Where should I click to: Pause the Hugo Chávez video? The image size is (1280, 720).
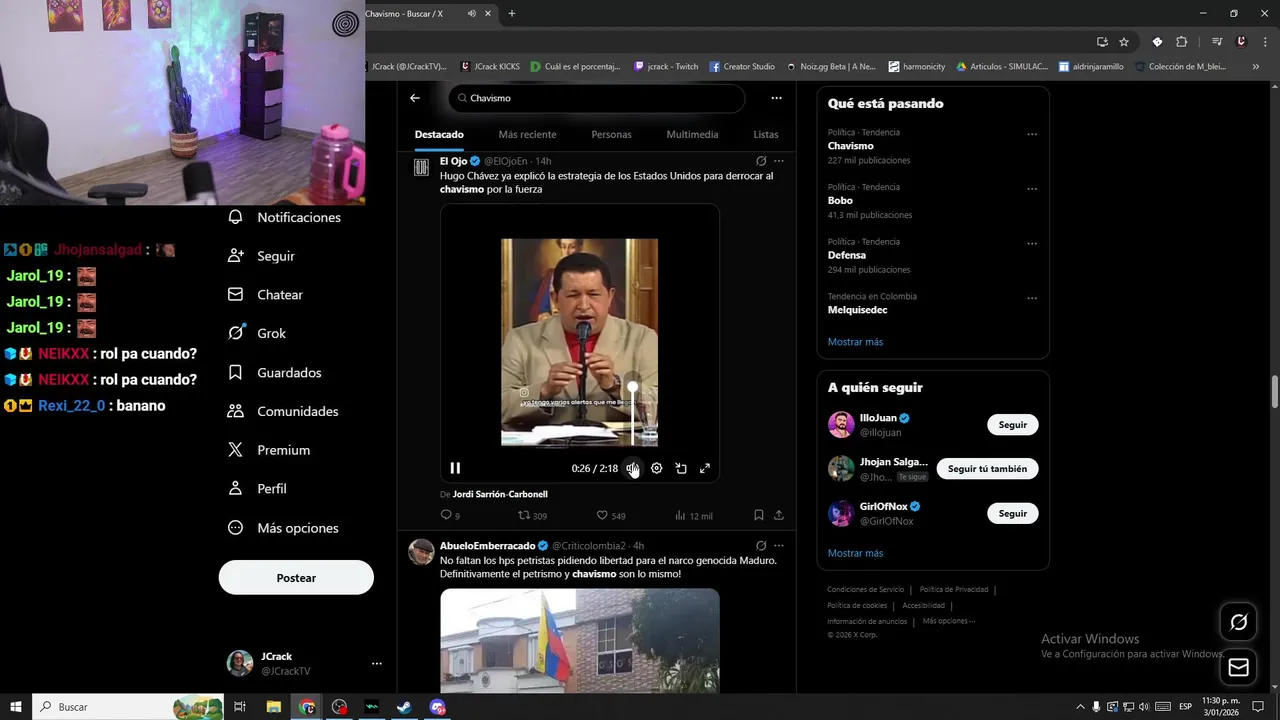point(455,468)
